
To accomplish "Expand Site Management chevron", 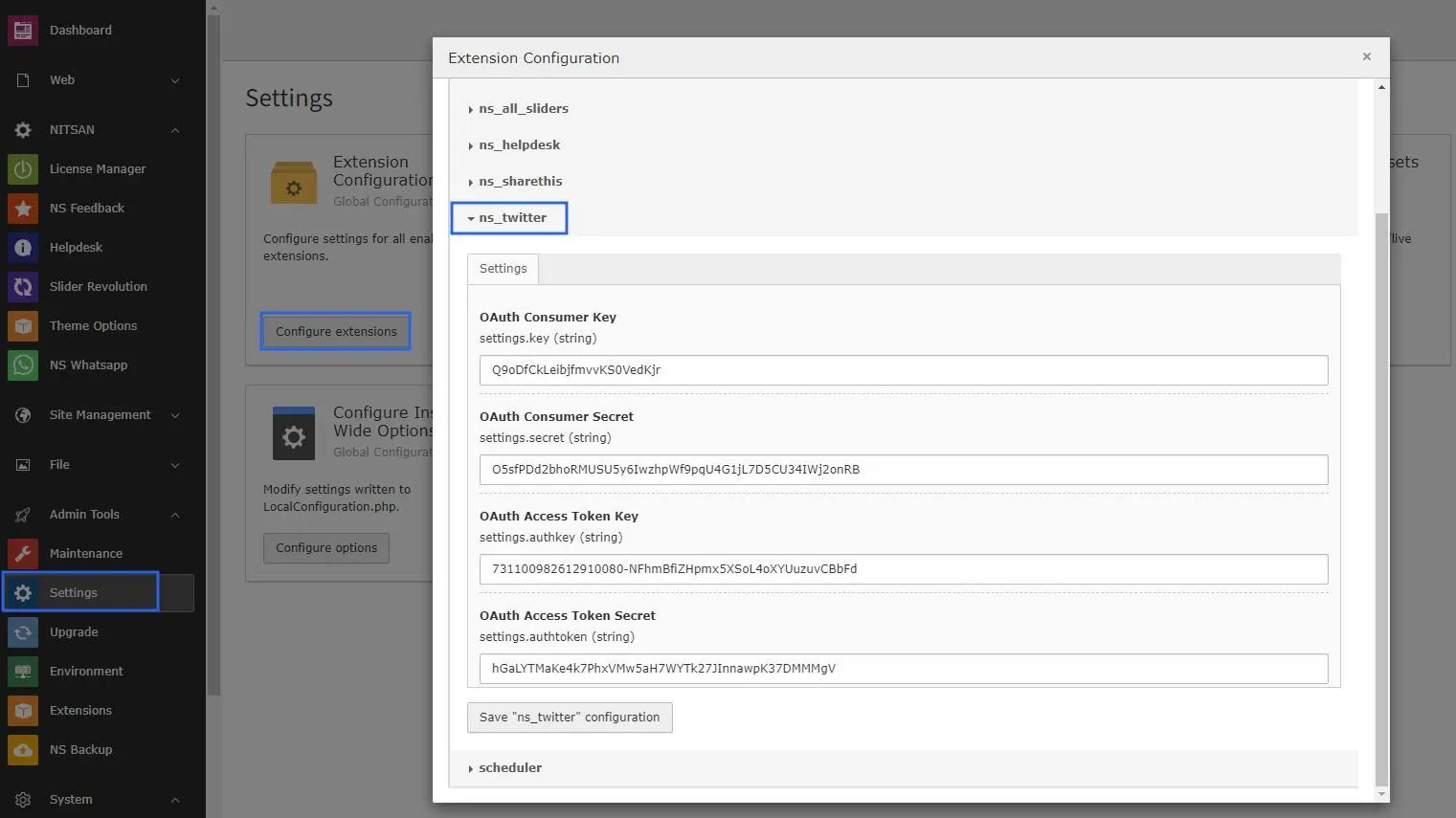I will 175,415.
